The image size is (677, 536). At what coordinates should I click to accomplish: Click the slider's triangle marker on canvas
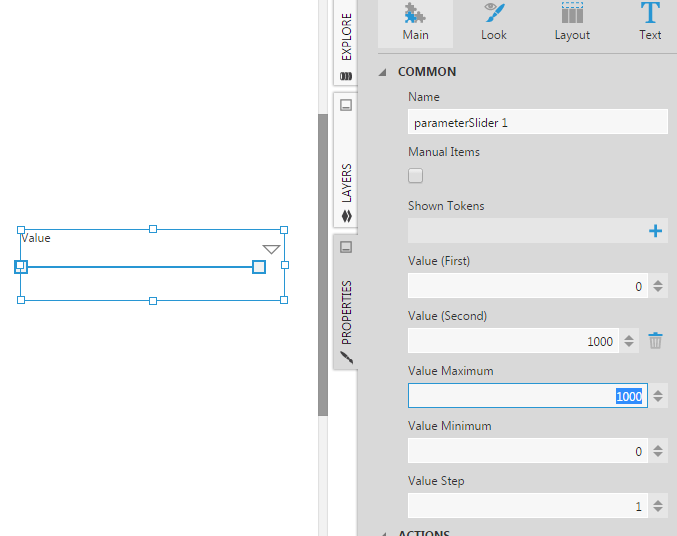(x=271, y=249)
